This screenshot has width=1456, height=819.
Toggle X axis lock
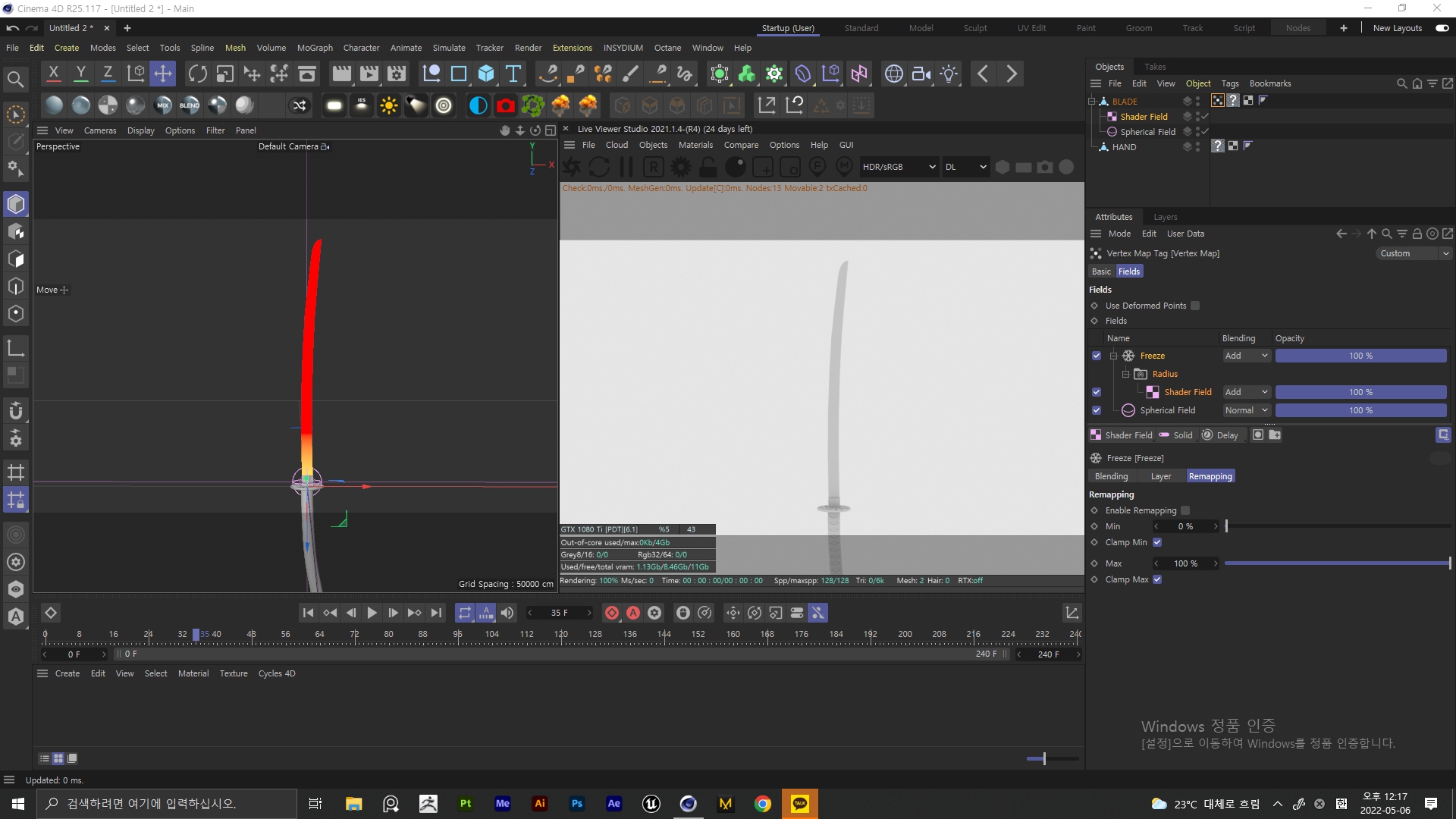pyautogui.click(x=53, y=74)
